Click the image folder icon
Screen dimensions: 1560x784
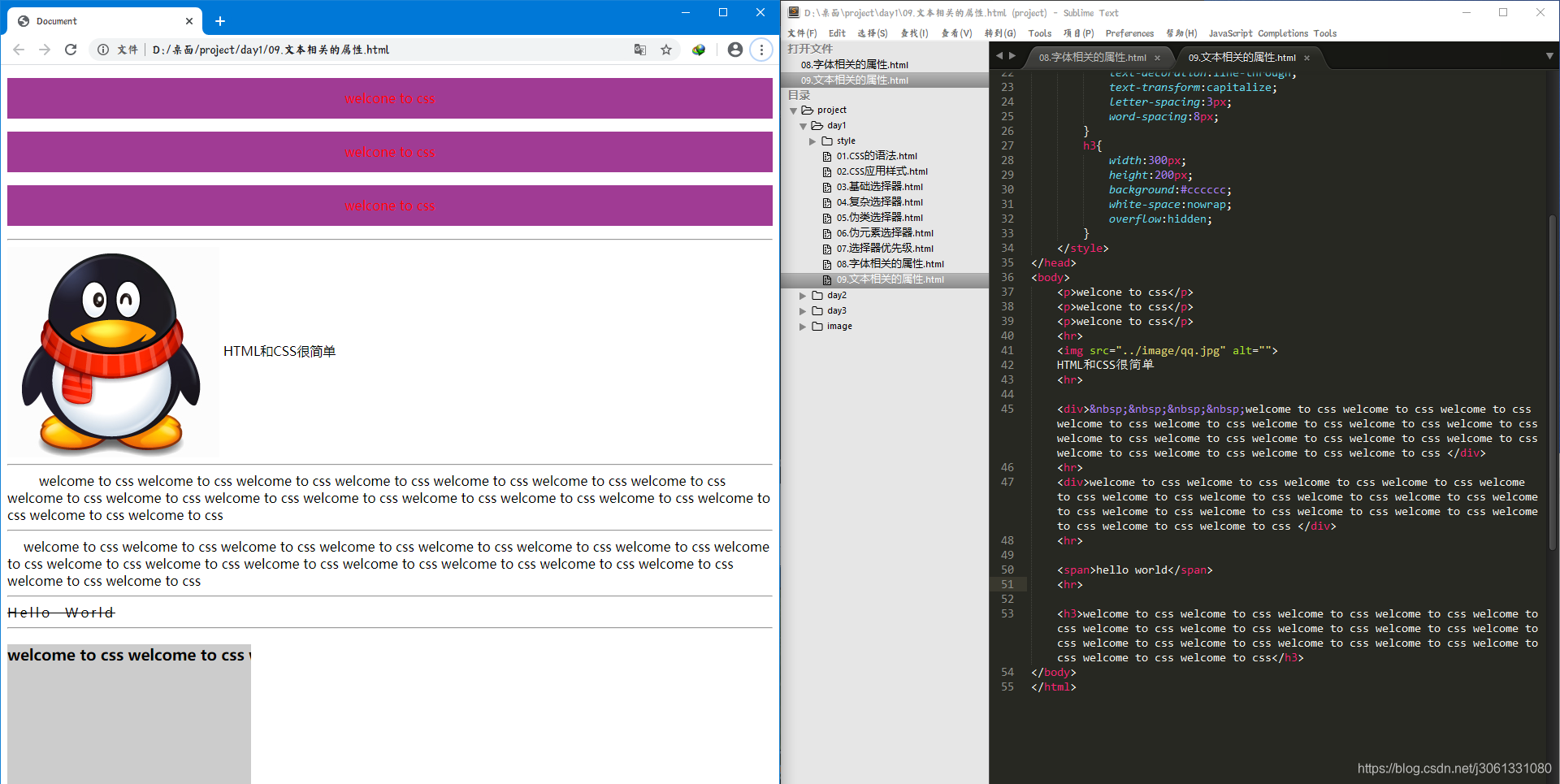[817, 326]
